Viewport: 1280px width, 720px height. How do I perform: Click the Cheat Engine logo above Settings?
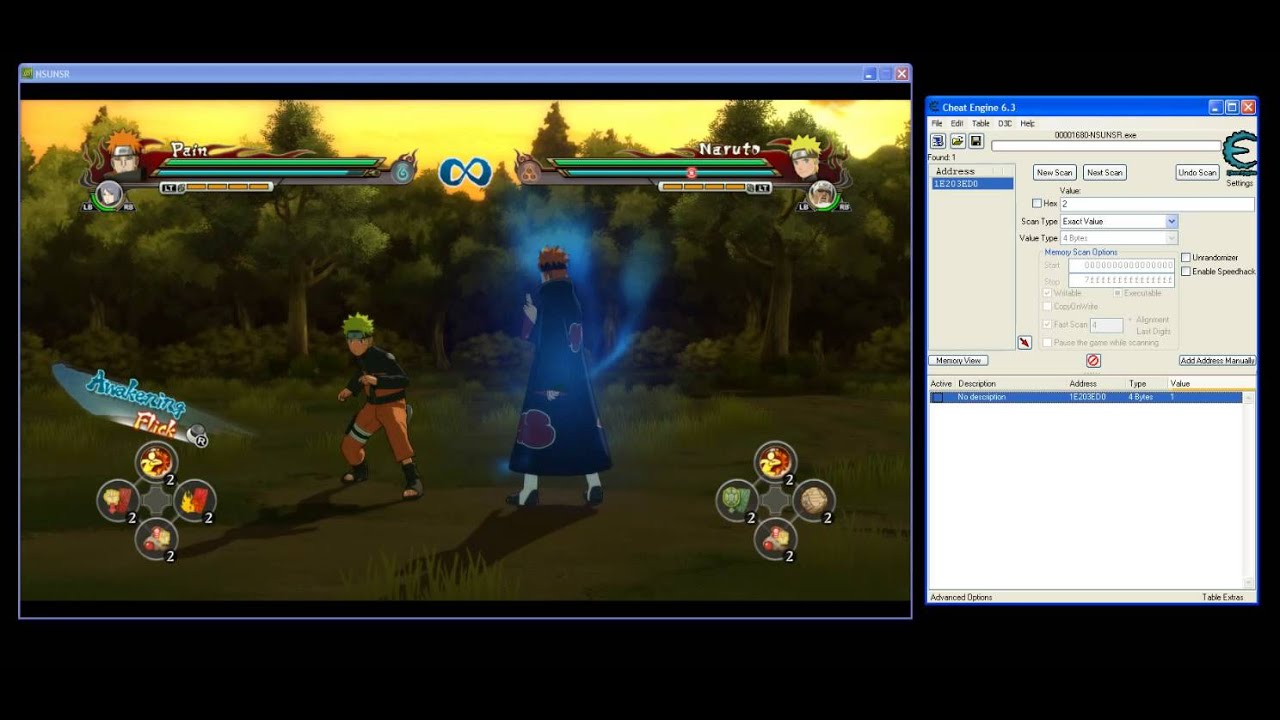(x=1240, y=153)
